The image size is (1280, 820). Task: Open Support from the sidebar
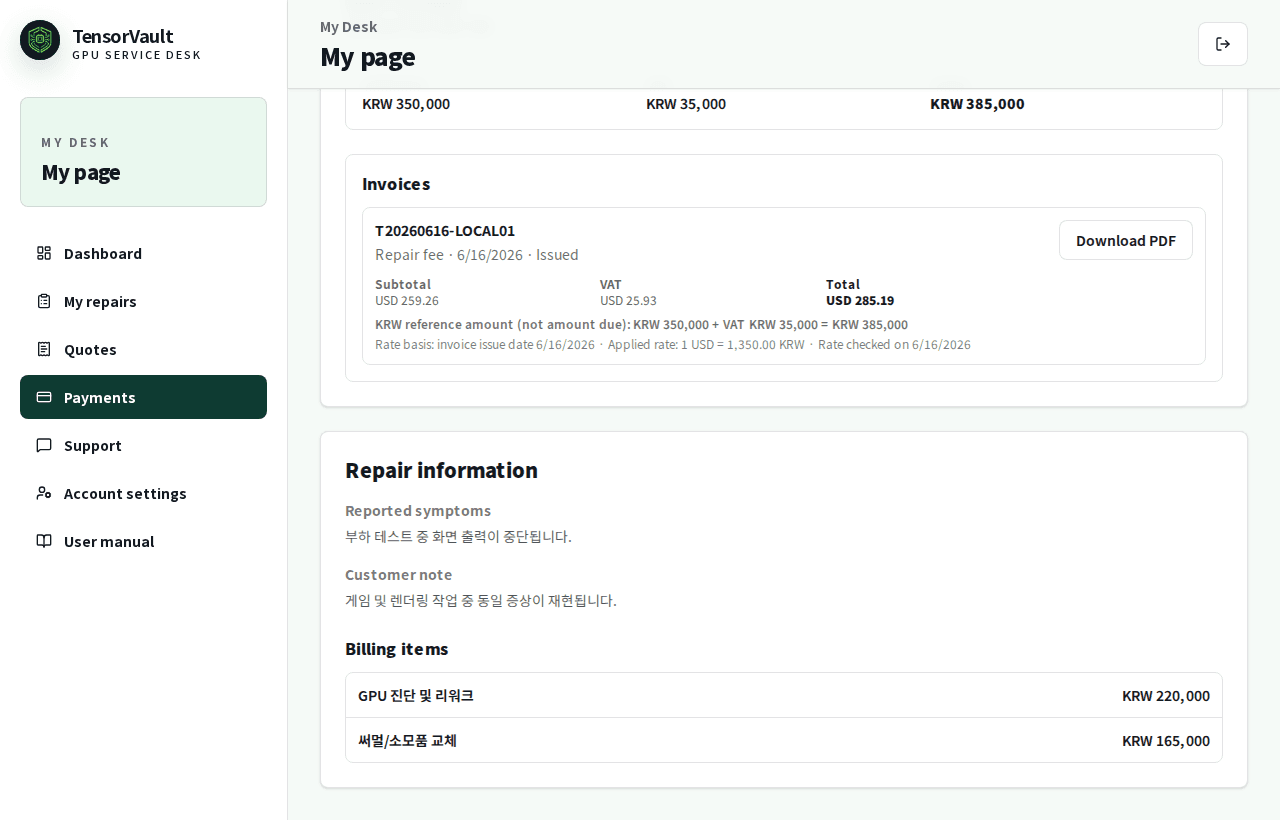(143, 445)
